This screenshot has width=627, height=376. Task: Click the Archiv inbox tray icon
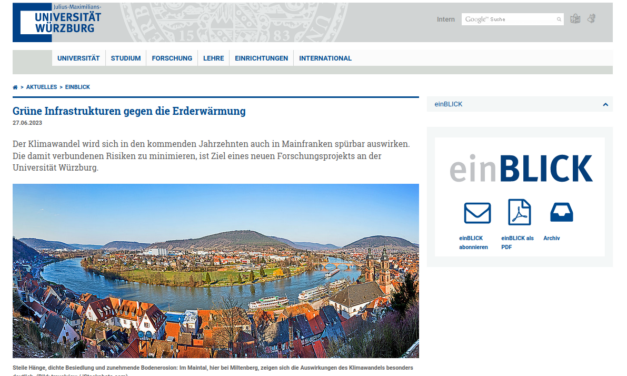561,212
